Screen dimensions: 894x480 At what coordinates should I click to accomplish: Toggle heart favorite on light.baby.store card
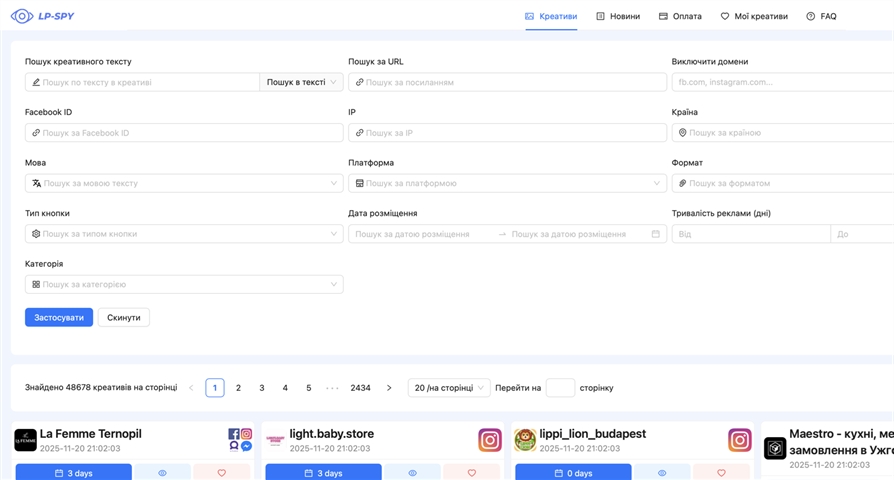(x=472, y=473)
